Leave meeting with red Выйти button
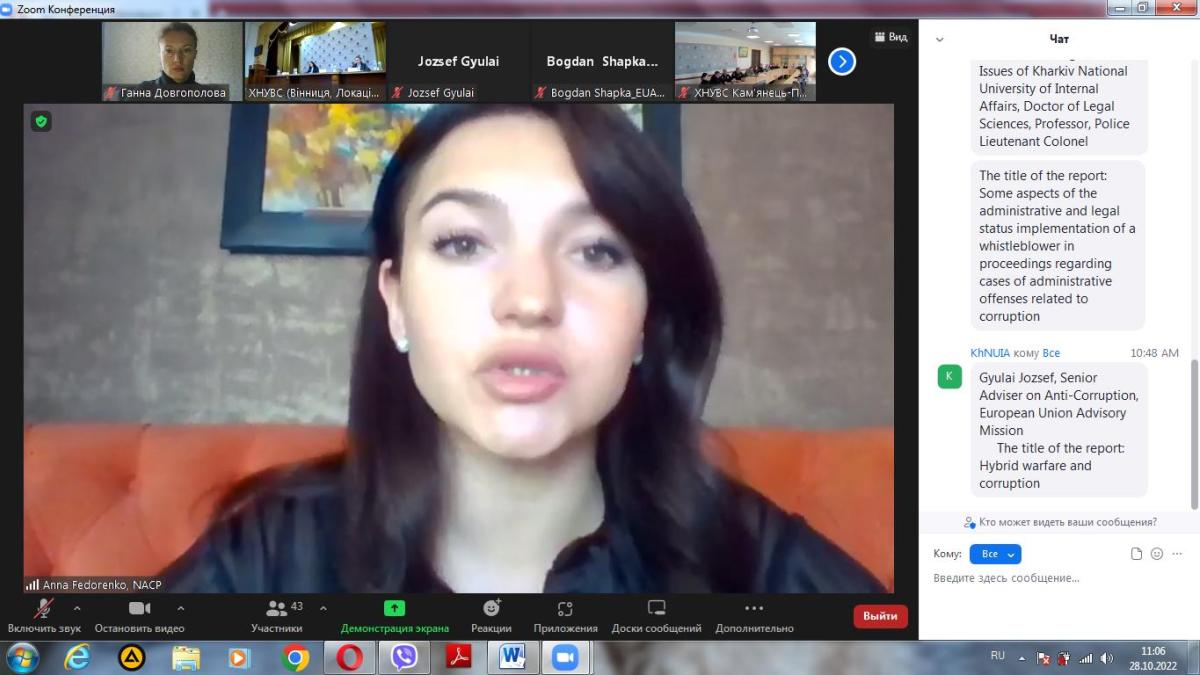1200x675 pixels. pyautogui.click(x=881, y=616)
